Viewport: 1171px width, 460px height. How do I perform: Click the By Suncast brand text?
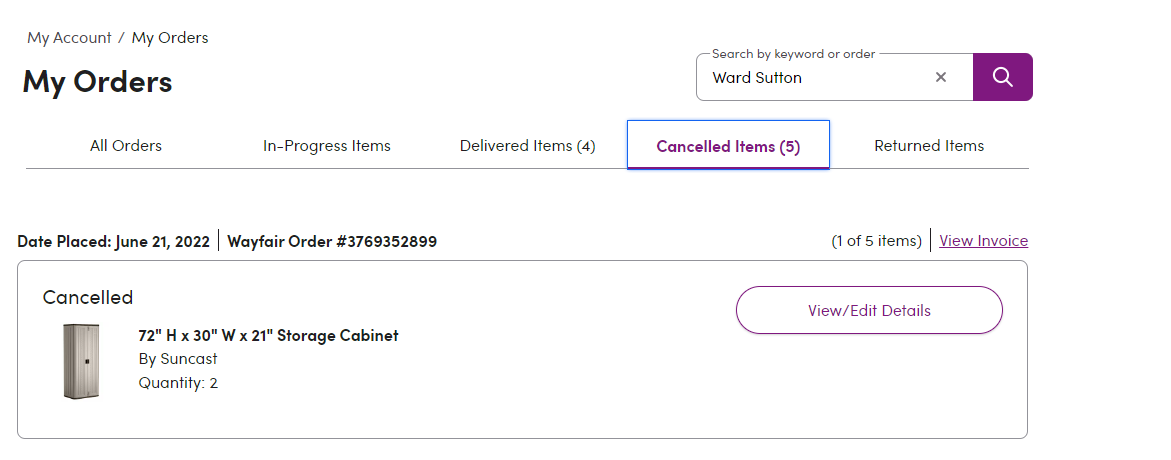pyautogui.click(x=178, y=358)
